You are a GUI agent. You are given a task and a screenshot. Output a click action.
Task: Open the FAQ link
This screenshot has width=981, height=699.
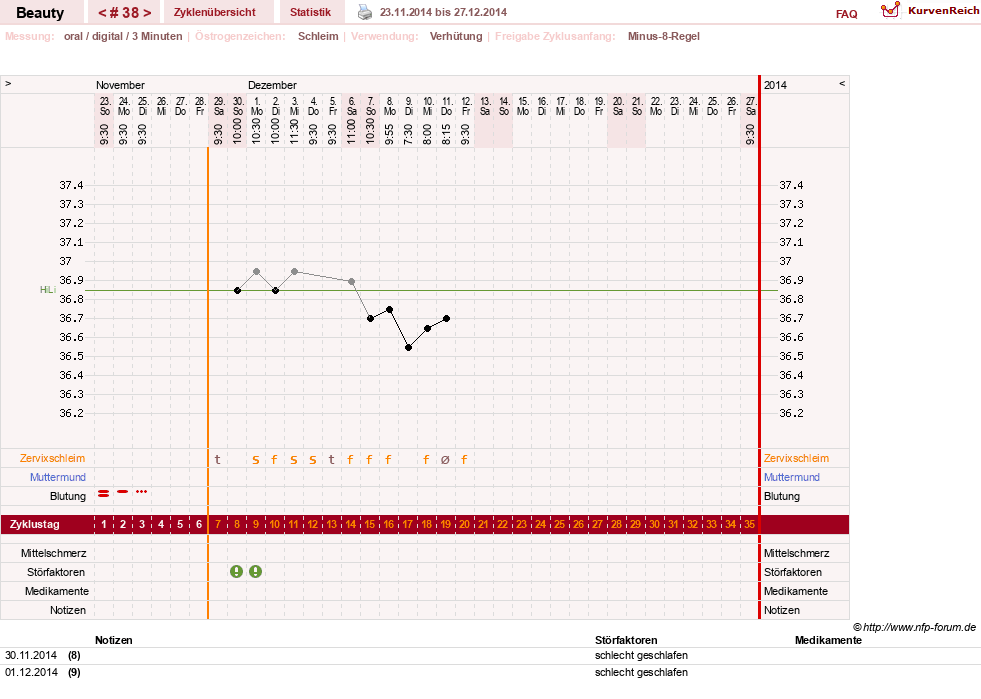[x=846, y=14]
